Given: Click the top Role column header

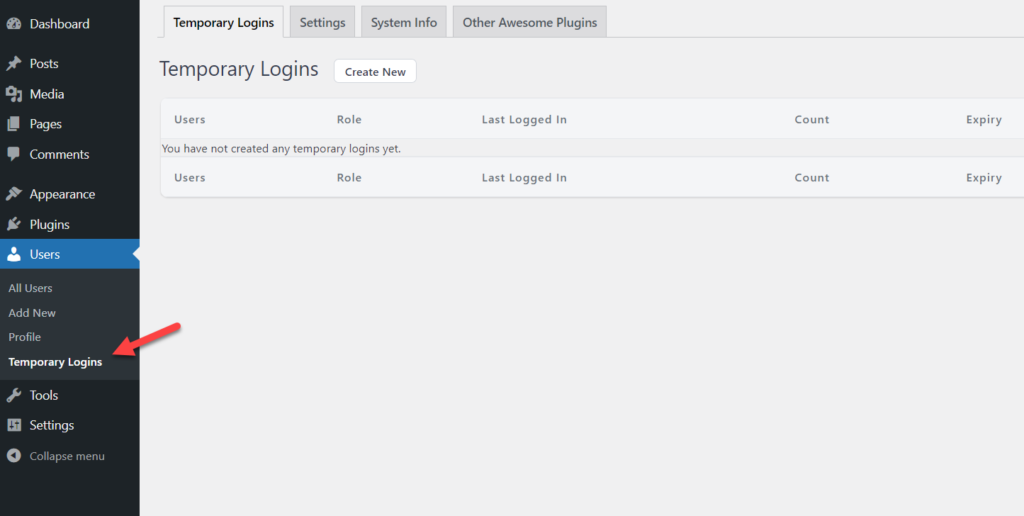Looking at the screenshot, I should click(349, 120).
